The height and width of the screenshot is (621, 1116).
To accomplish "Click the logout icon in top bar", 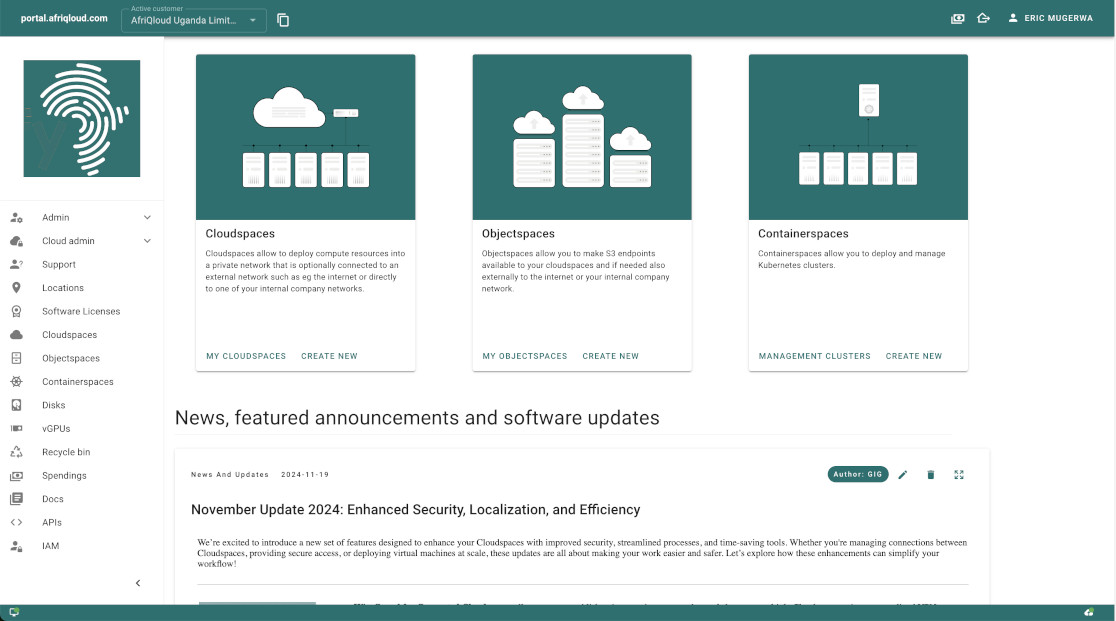I will point(983,18).
